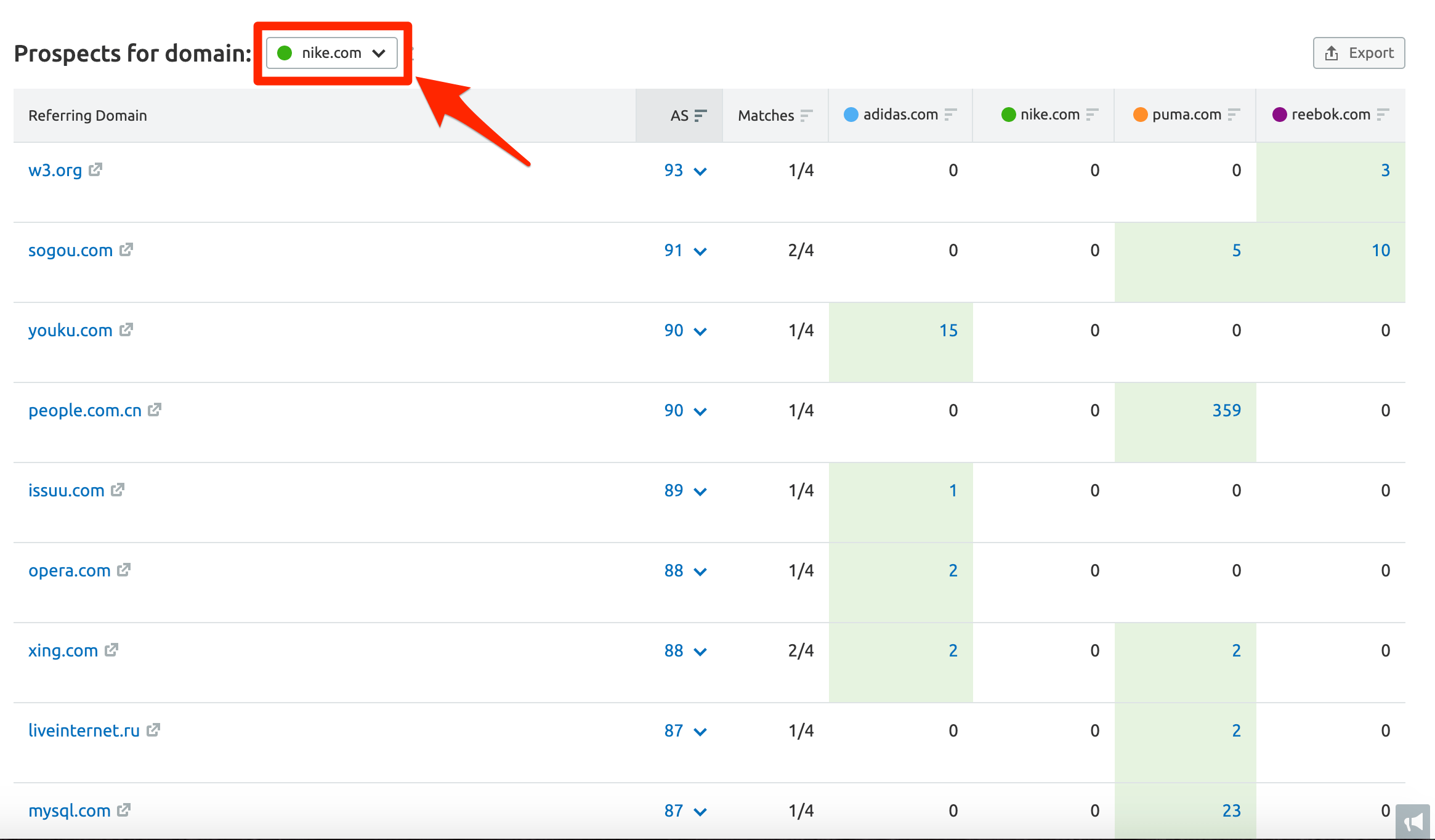Open sogou.com via its external link icon

coord(127,250)
